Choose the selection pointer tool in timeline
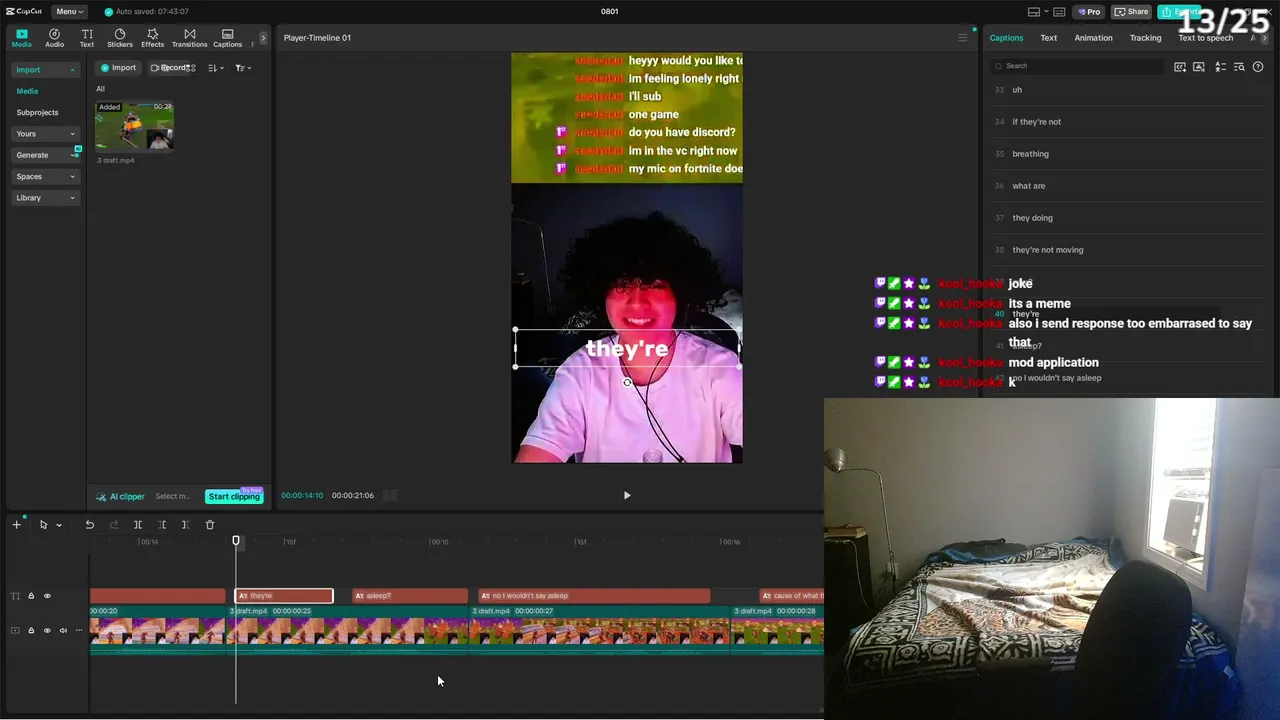The height and width of the screenshot is (720, 1280). coord(43,525)
